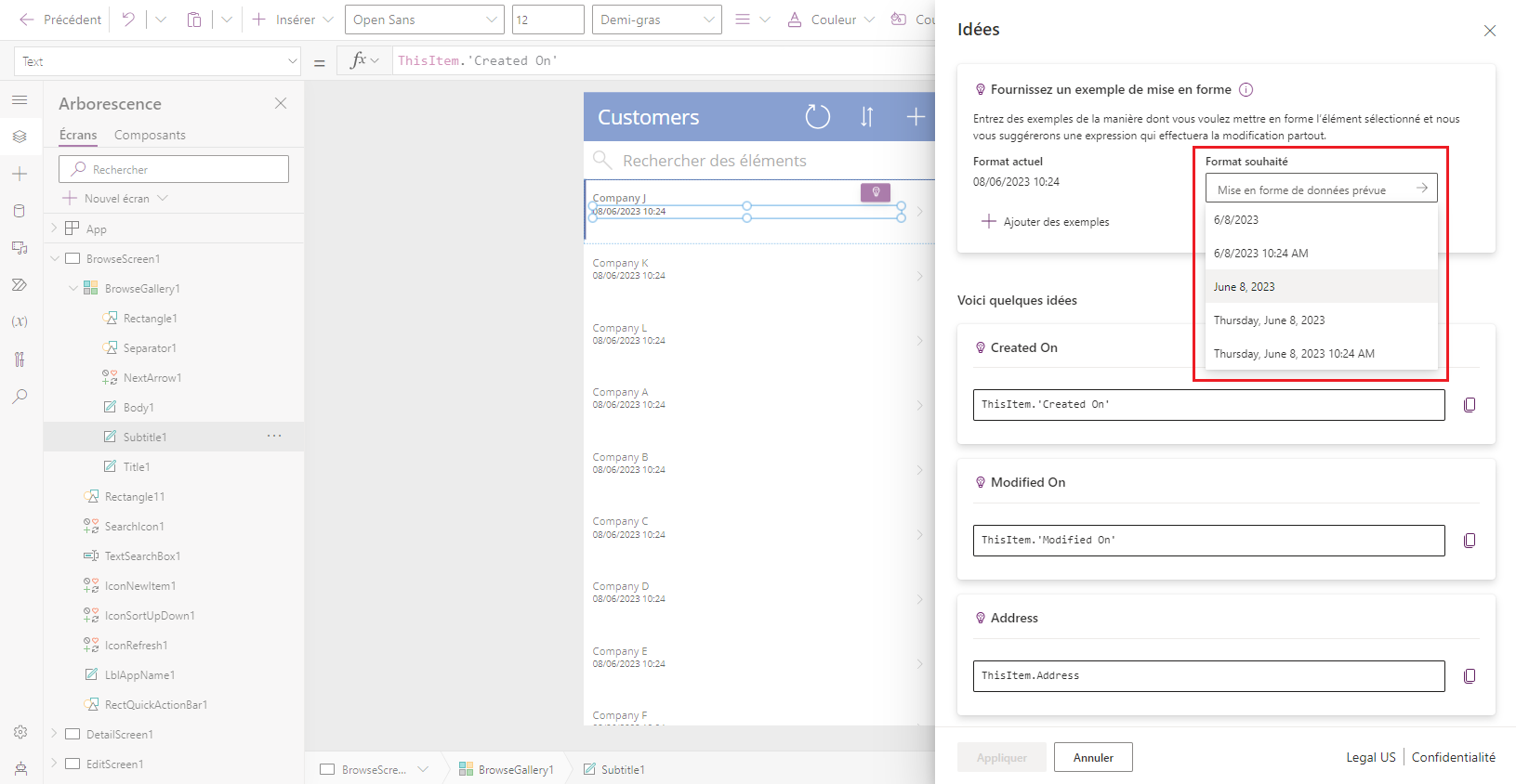This screenshot has width=1516, height=784.
Task: Close the Idées panel
Action: [x=1490, y=31]
